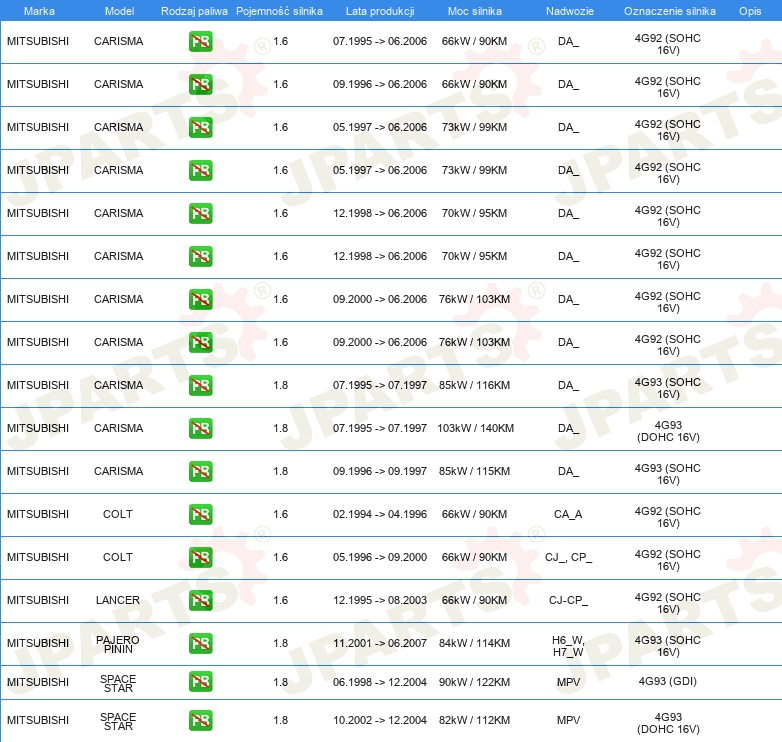Viewport: 782px width, 742px height.
Task: Select the date range 06.1998 -> 12.2004
Action: tap(380, 682)
